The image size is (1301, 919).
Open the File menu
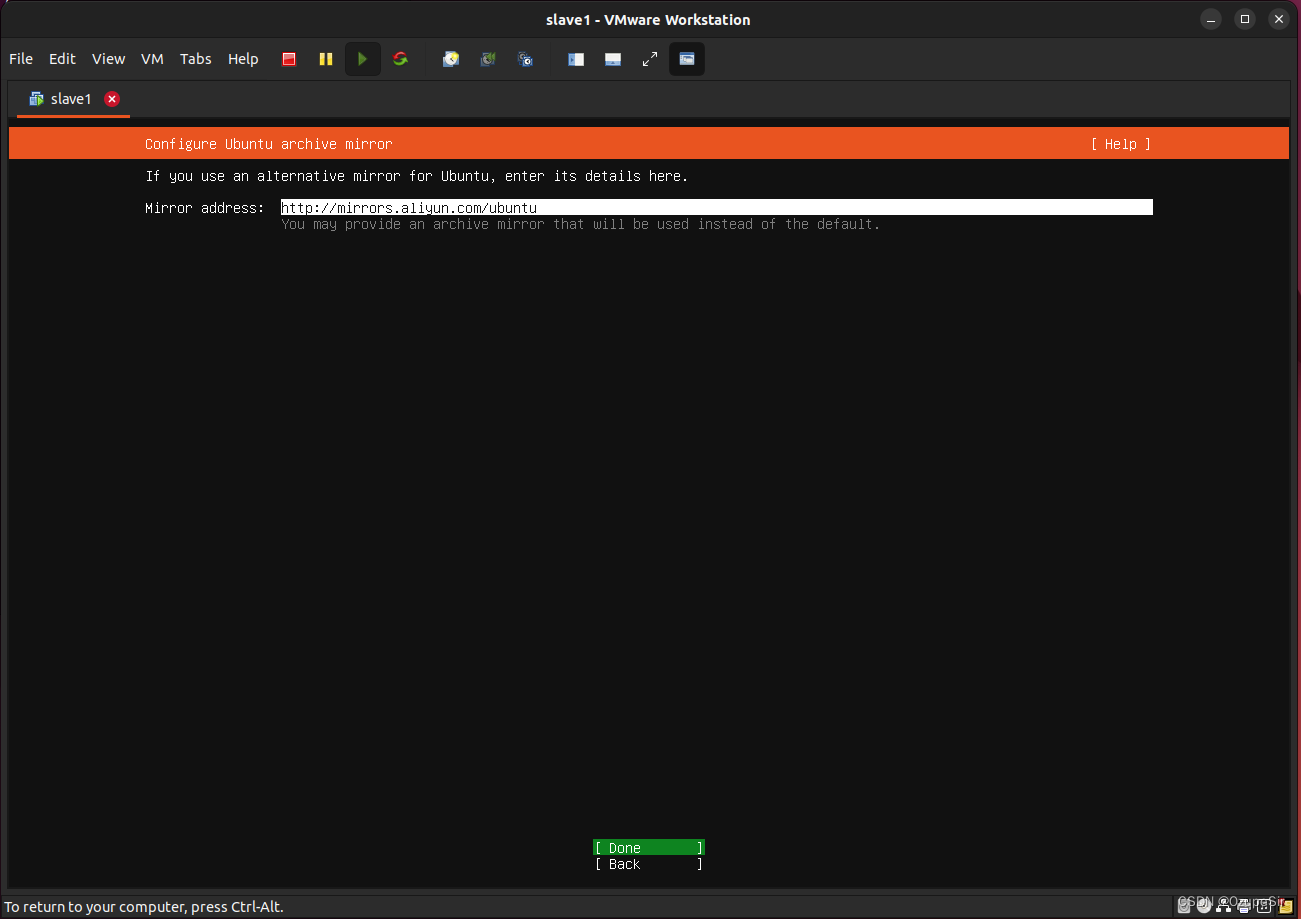[21, 59]
